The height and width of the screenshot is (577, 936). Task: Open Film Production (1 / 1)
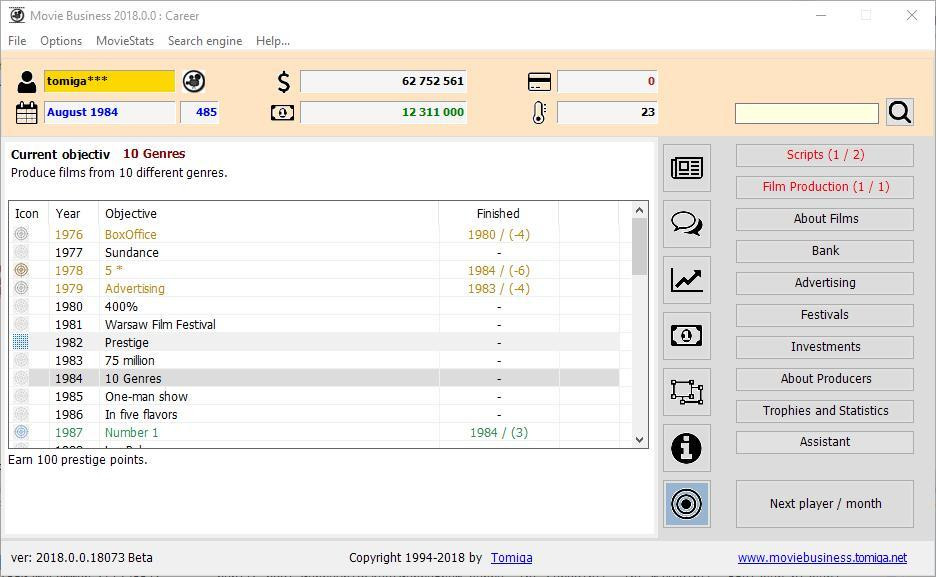point(824,187)
